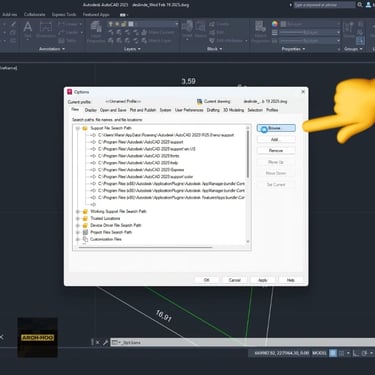Click the Remove button

click(276, 151)
